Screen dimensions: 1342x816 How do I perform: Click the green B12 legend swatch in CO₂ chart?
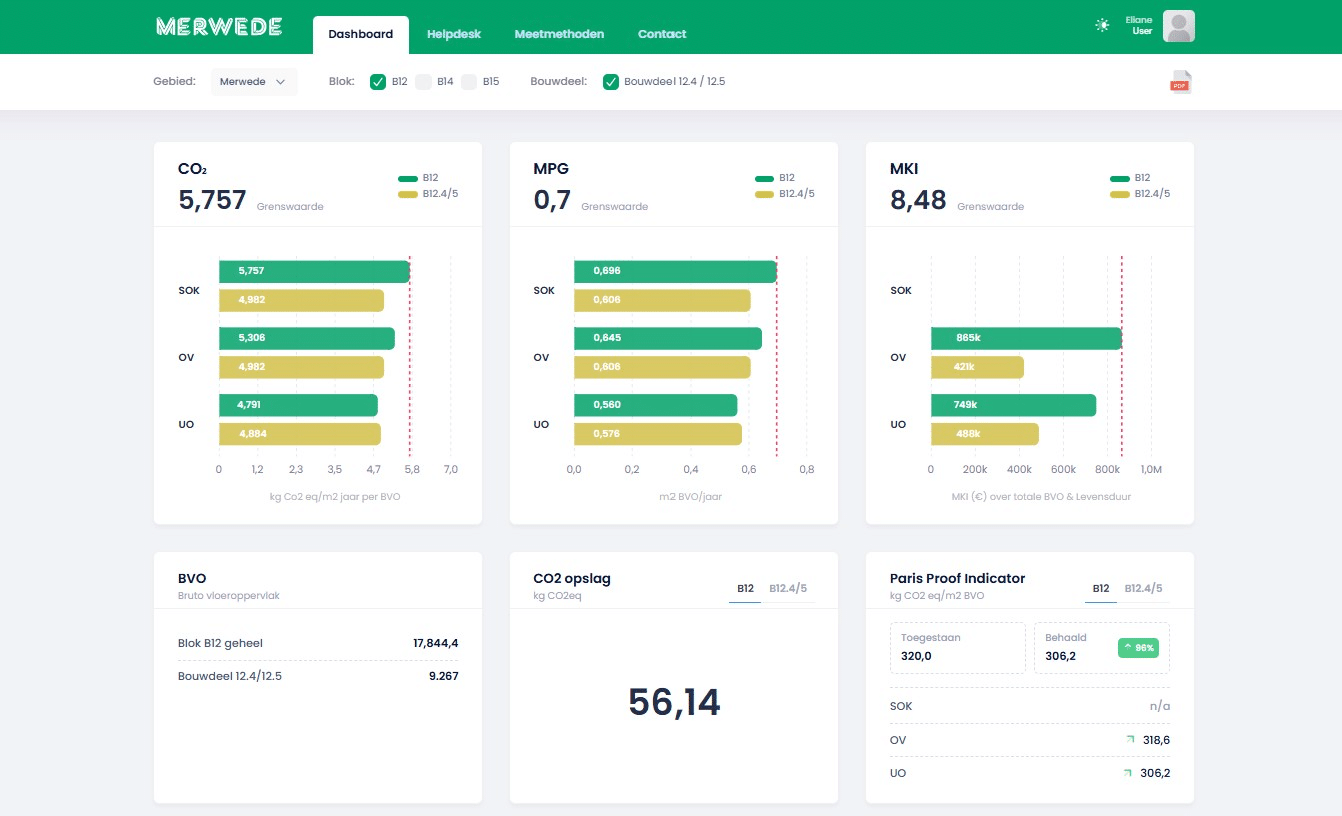click(x=408, y=178)
